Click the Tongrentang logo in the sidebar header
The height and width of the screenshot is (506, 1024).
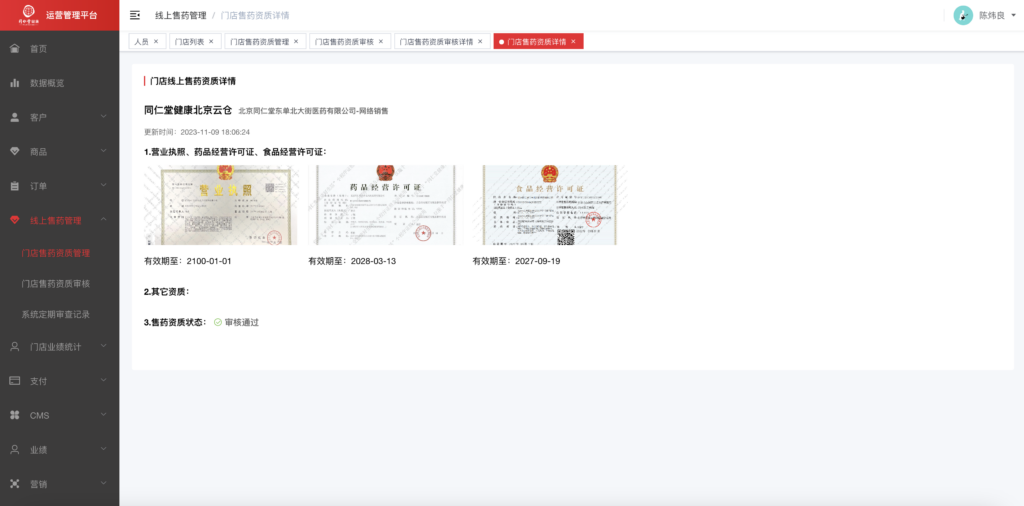(x=29, y=13)
